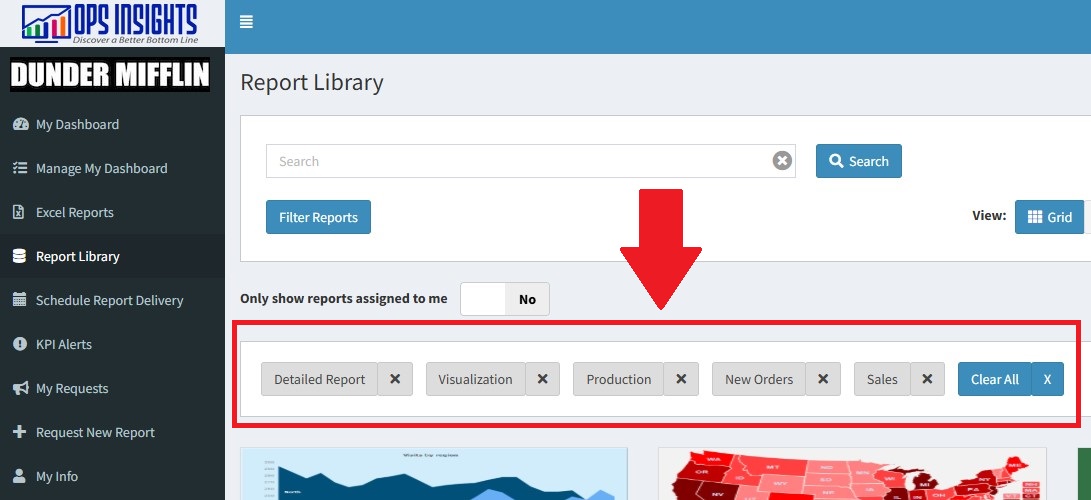Toggle the hamburger sidebar menu icon

(x=246, y=22)
